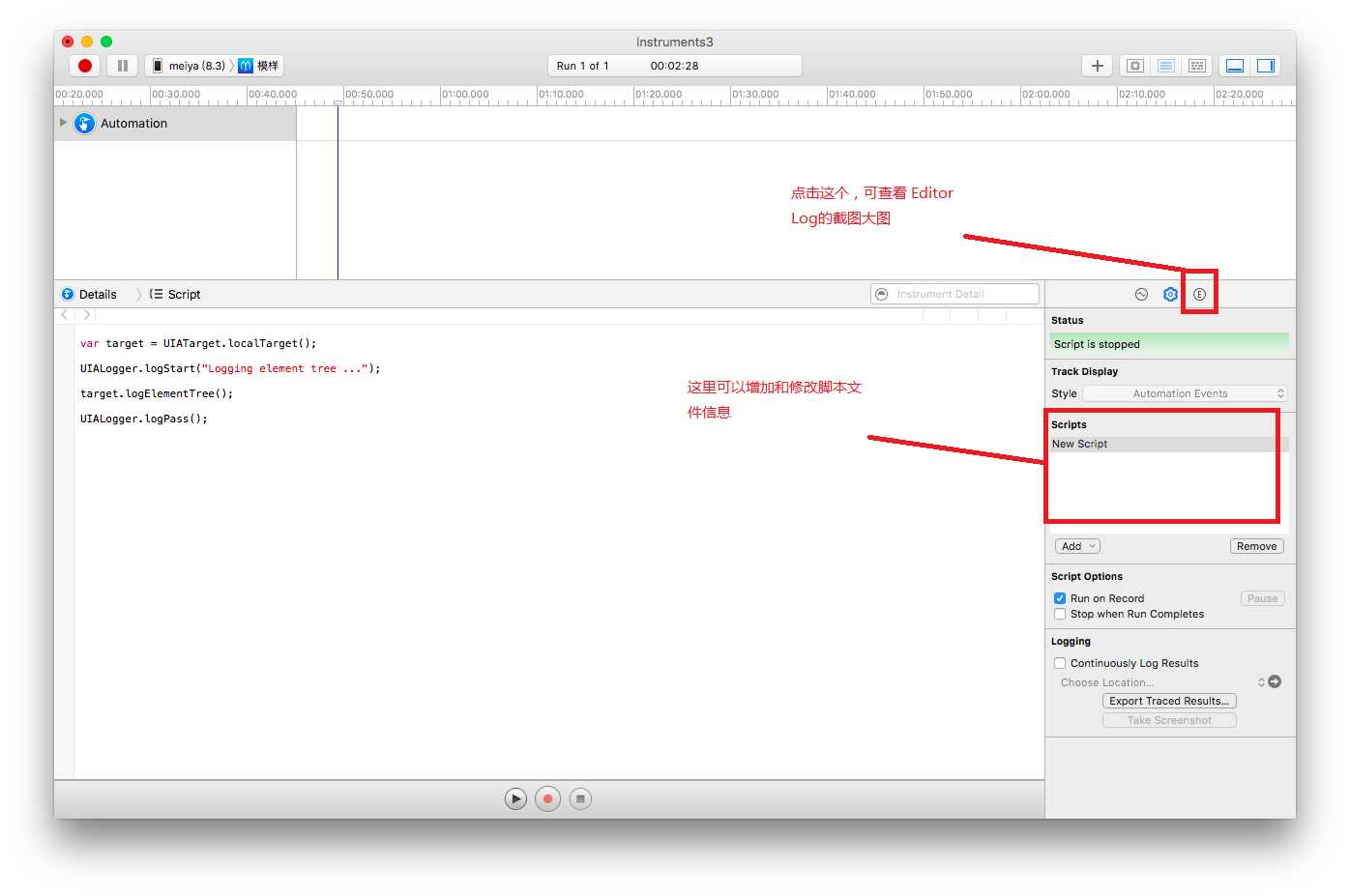Click the Automation instrument icon
Viewport: 1350px width, 896px height.
click(85, 124)
